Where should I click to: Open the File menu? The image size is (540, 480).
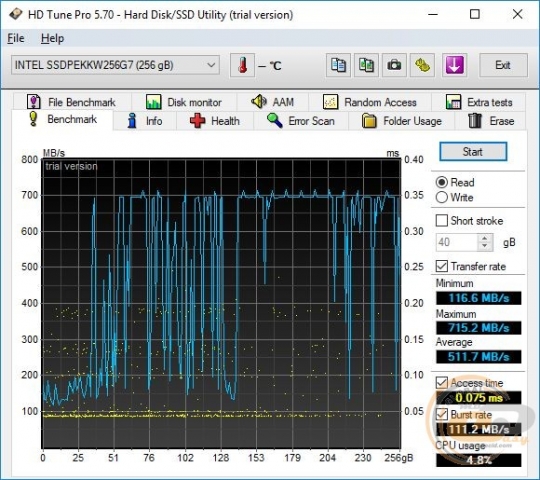pos(16,38)
